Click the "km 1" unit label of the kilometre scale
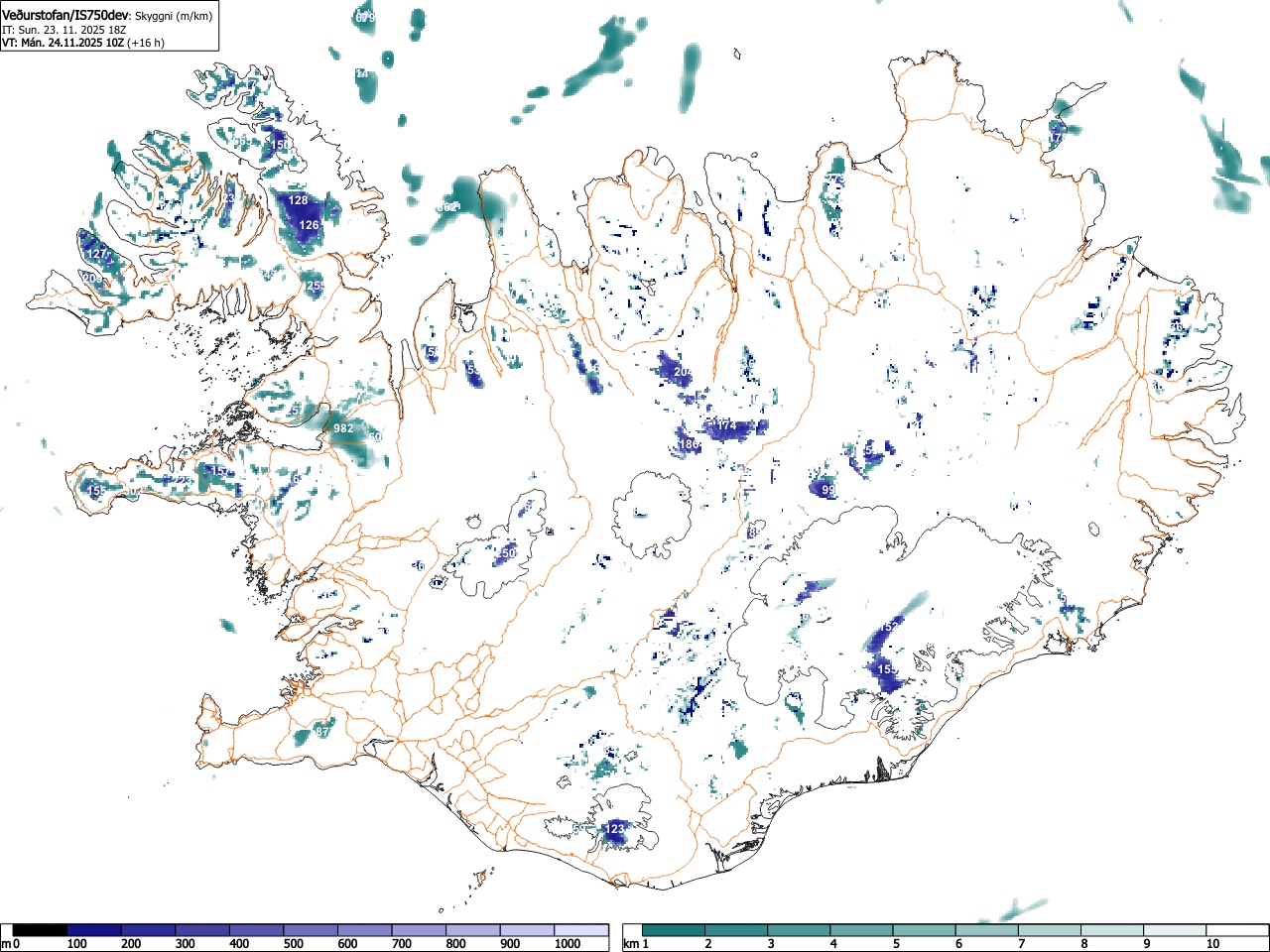This screenshot has height=952, width=1270. 636,944
